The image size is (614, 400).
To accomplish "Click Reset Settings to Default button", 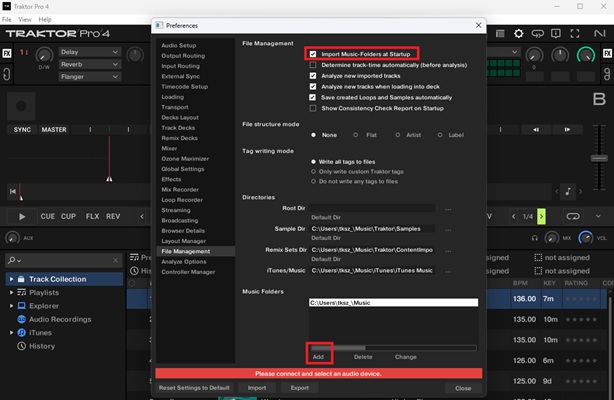I will point(194,388).
